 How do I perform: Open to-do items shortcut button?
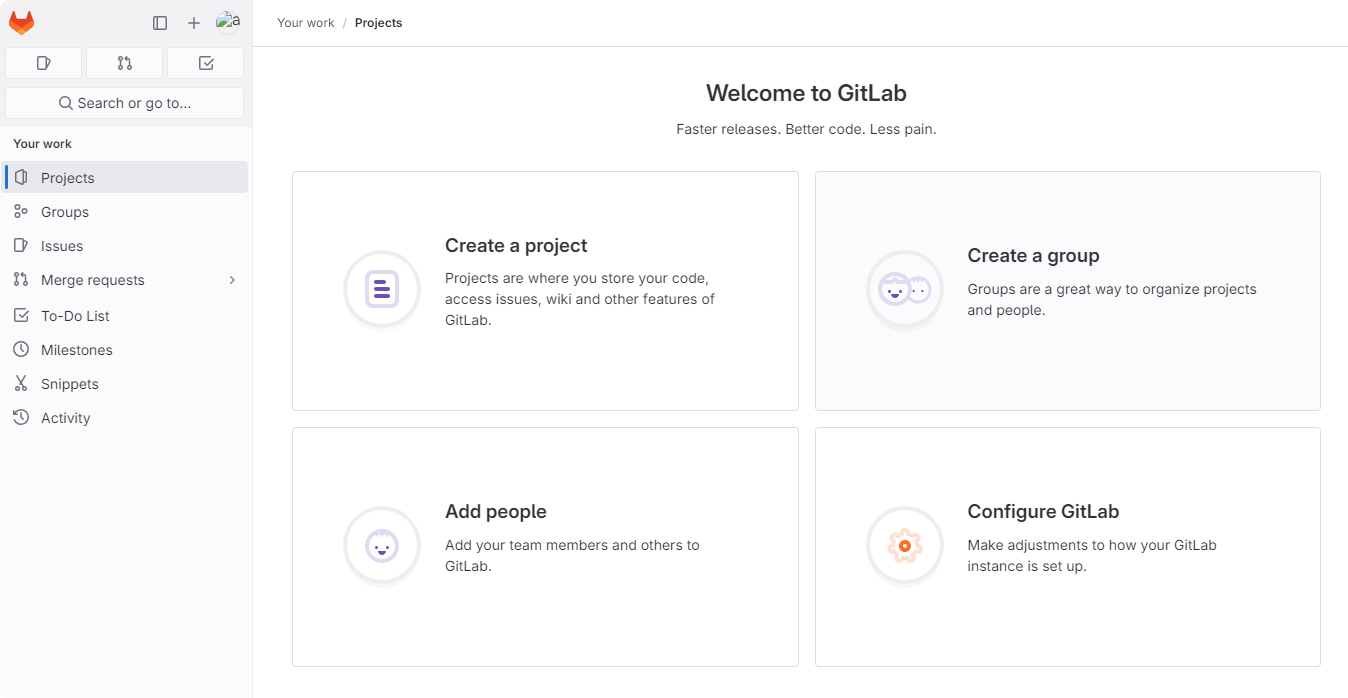coord(206,63)
